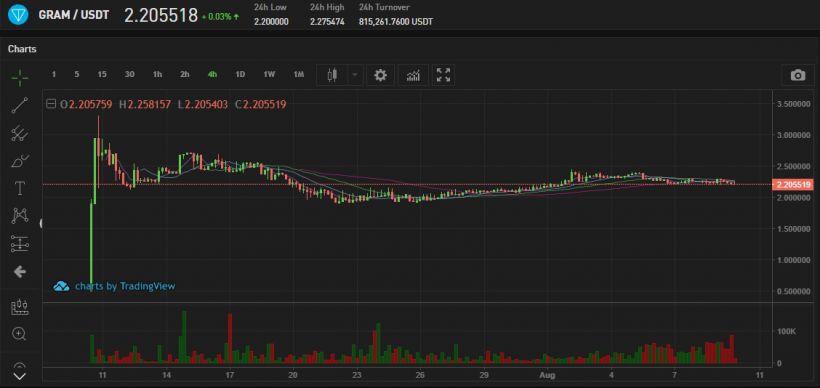Viewport: 820px width, 388px height.
Task: Select the zoom in magnifier tool
Action: tap(20, 334)
